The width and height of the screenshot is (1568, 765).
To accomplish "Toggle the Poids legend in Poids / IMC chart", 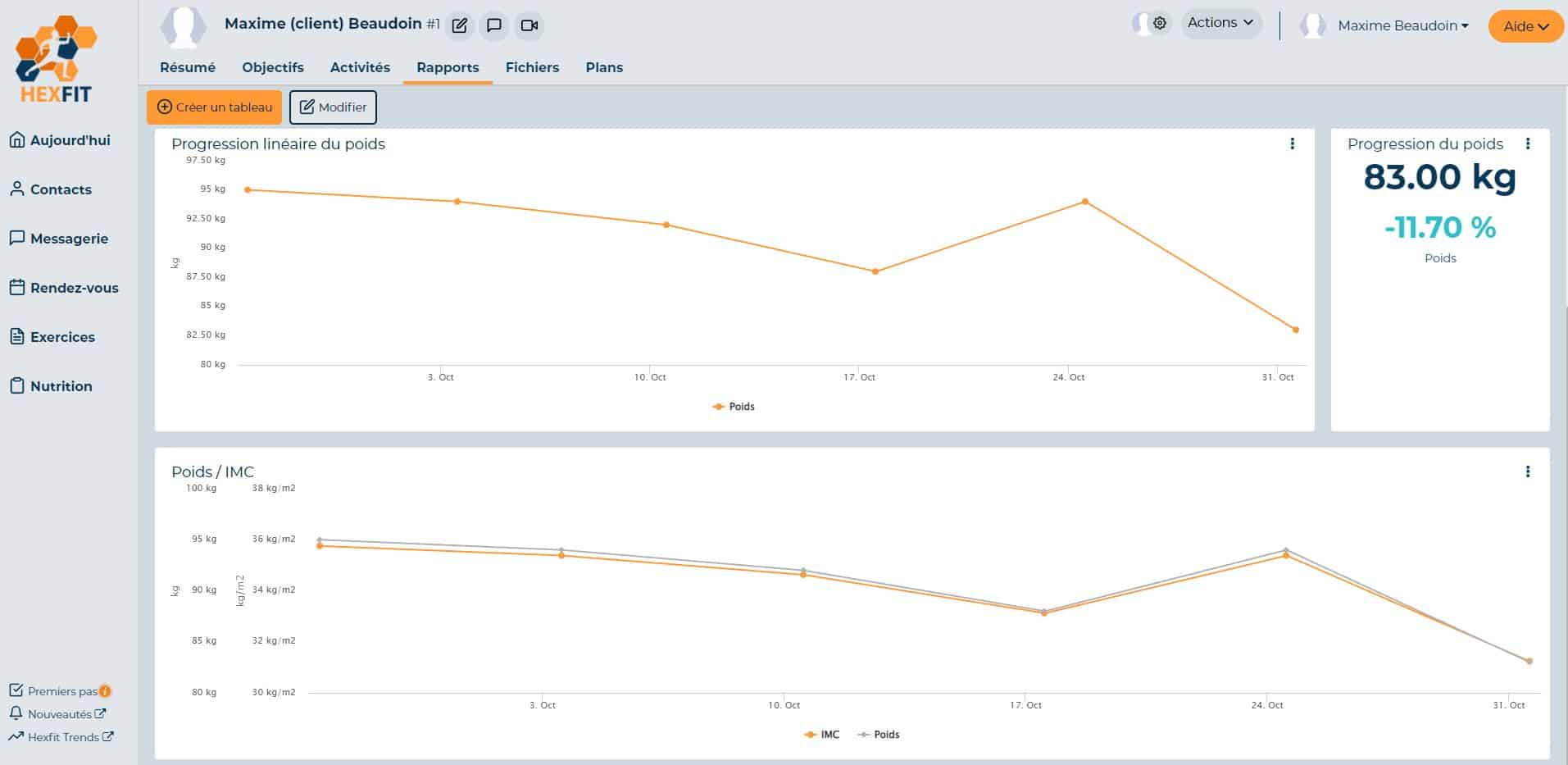I will (x=879, y=735).
